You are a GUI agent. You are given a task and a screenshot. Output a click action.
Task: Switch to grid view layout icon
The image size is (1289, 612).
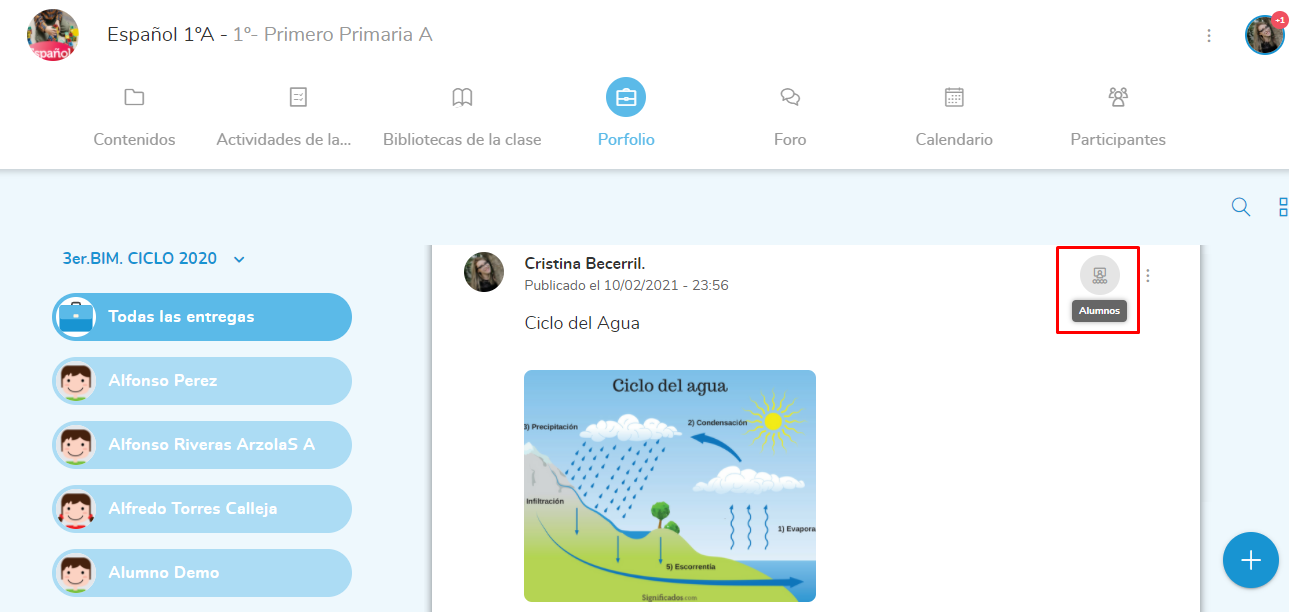click(x=1283, y=207)
